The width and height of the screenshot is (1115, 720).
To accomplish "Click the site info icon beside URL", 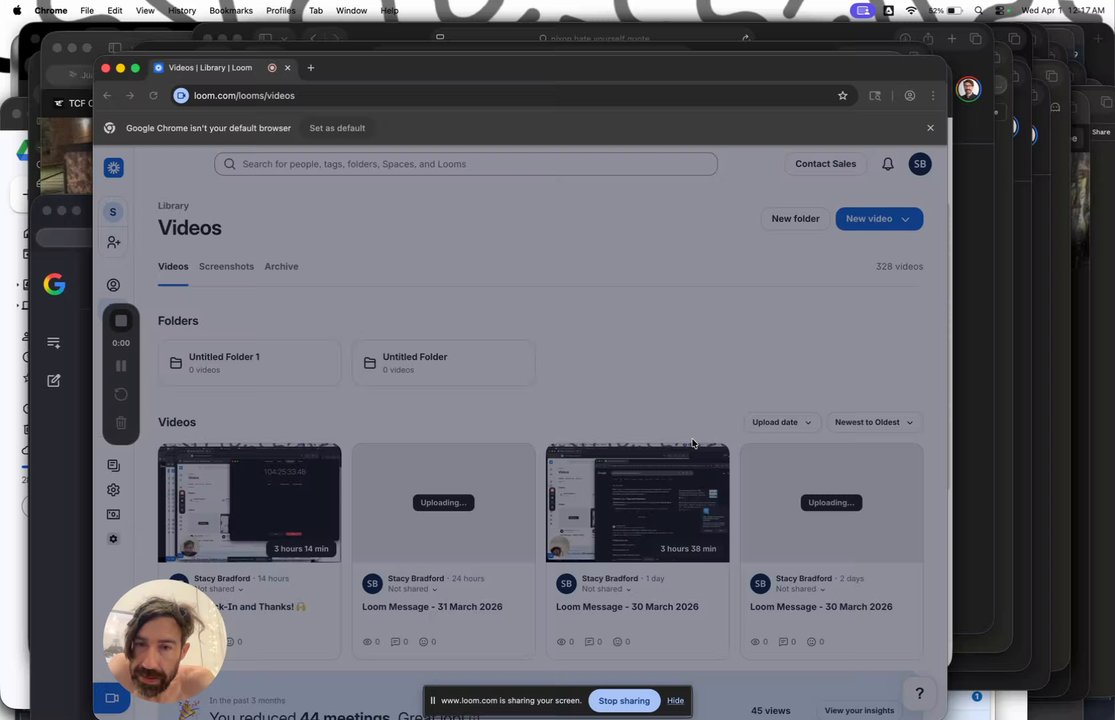I will tap(181, 95).
